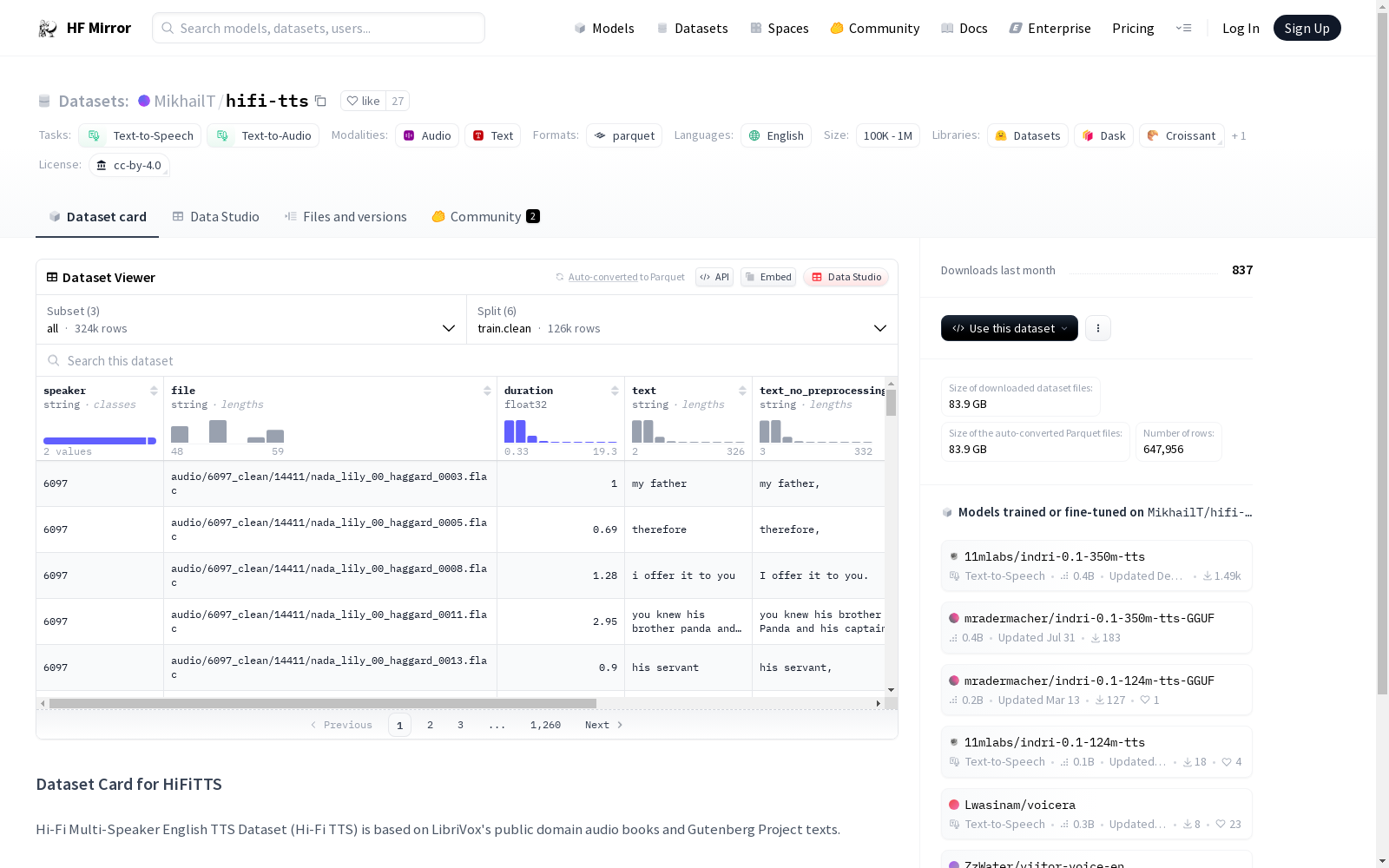Show the +1 additional libraries
This screenshot has height=868, width=1389.
(x=1239, y=135)
